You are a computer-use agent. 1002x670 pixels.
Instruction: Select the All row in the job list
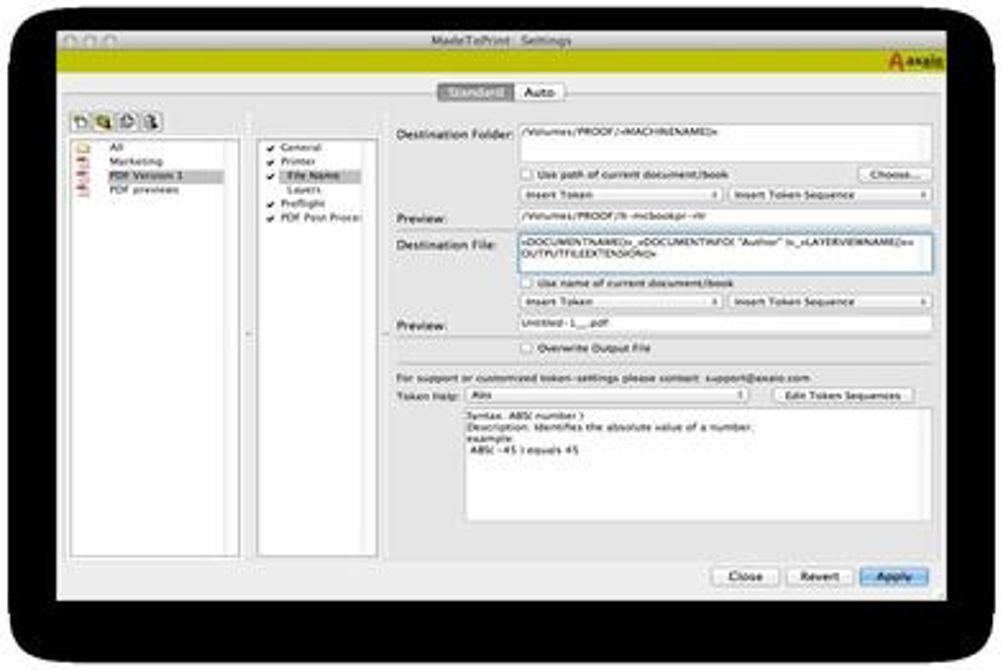pyautogui.click(x=116, y=148)
